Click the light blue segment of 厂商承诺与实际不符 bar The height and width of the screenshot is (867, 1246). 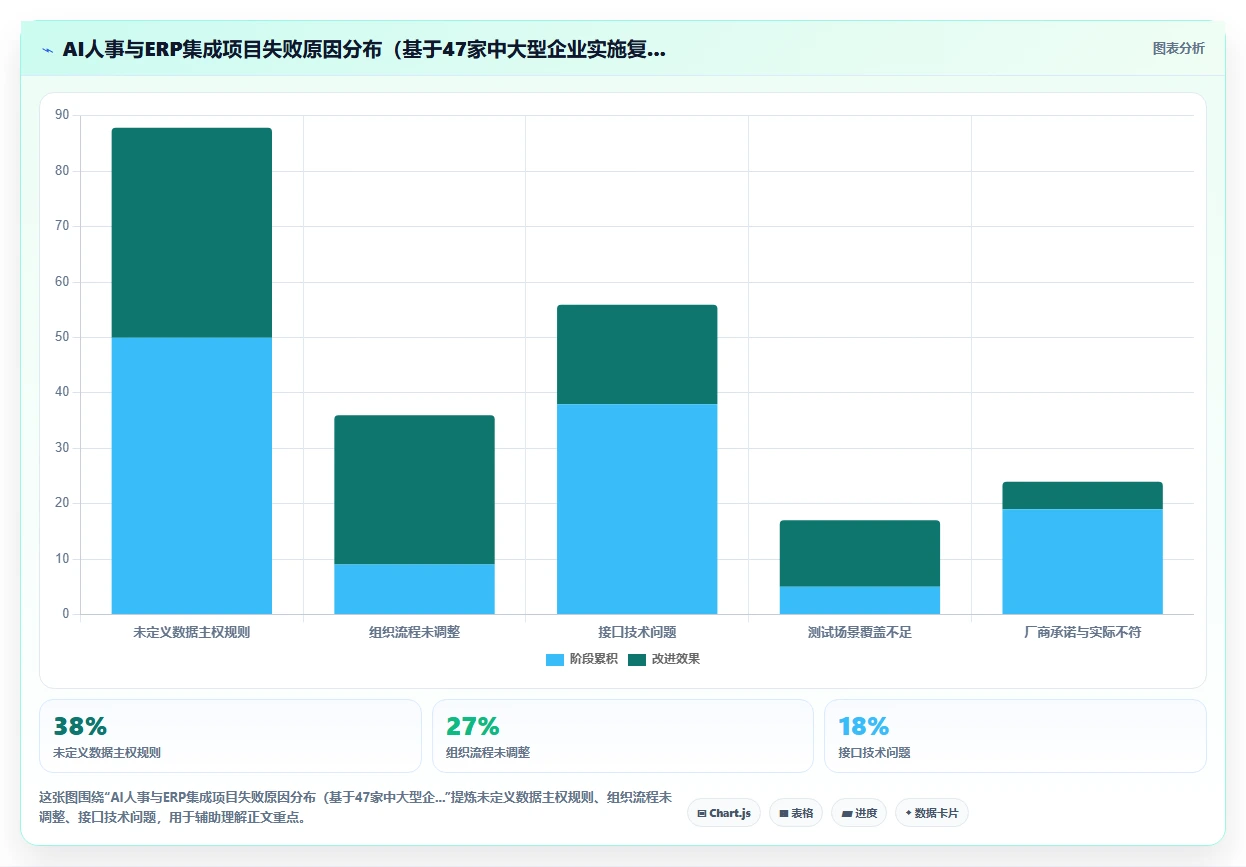pos(1083,561)
